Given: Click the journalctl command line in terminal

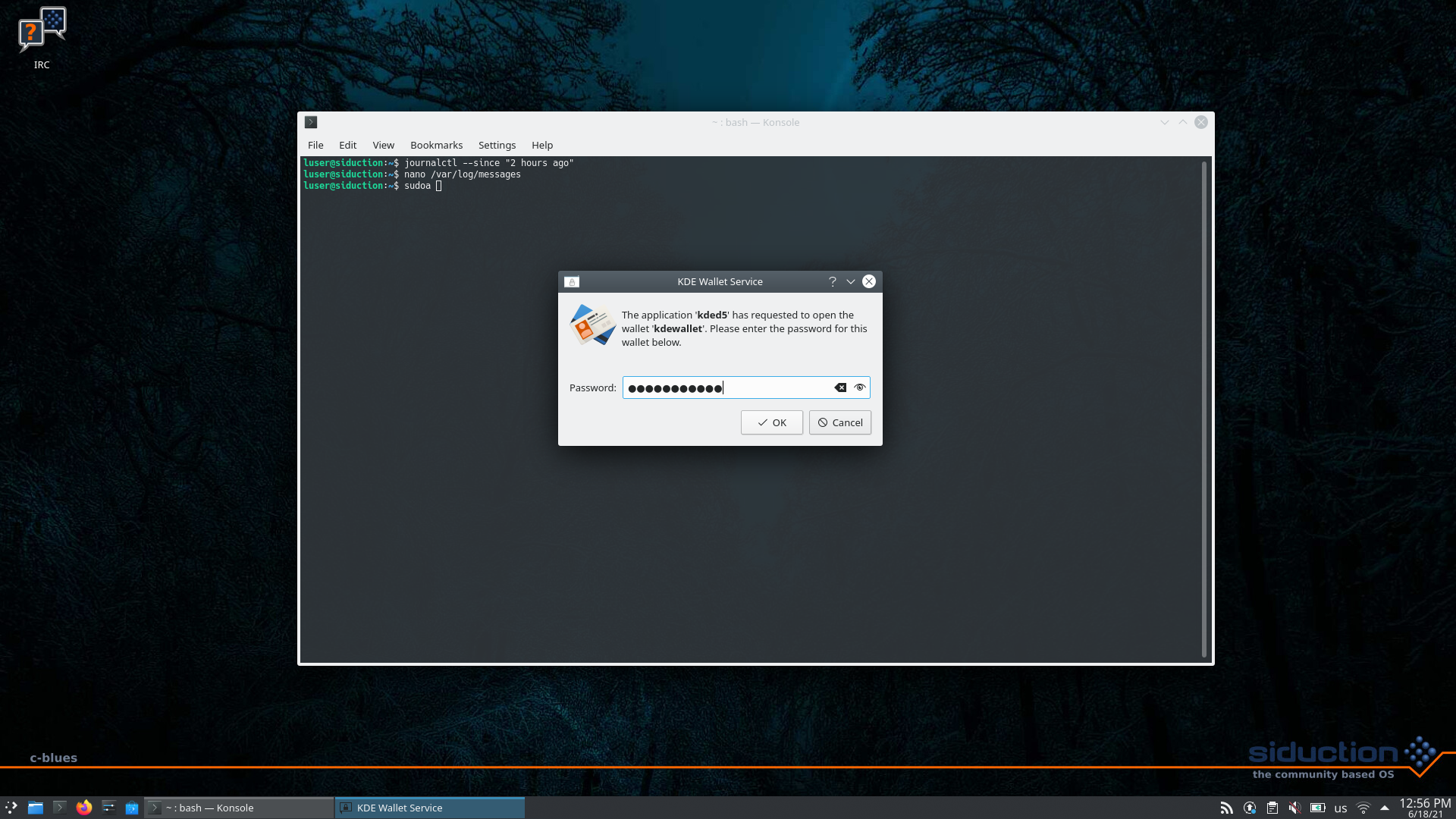Looking at the screenshot, I should tap(438, 163).
